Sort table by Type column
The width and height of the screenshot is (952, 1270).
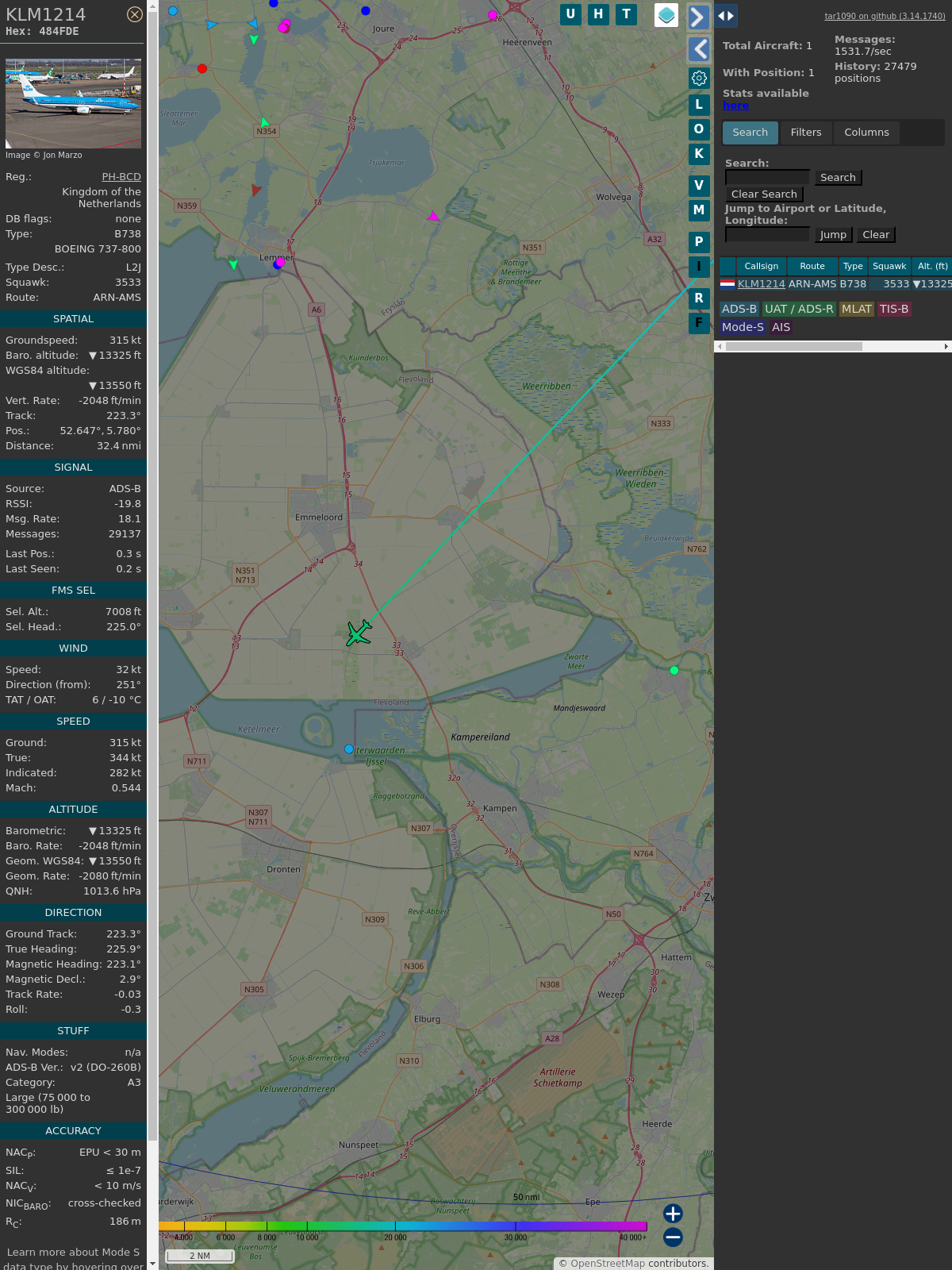853,267
